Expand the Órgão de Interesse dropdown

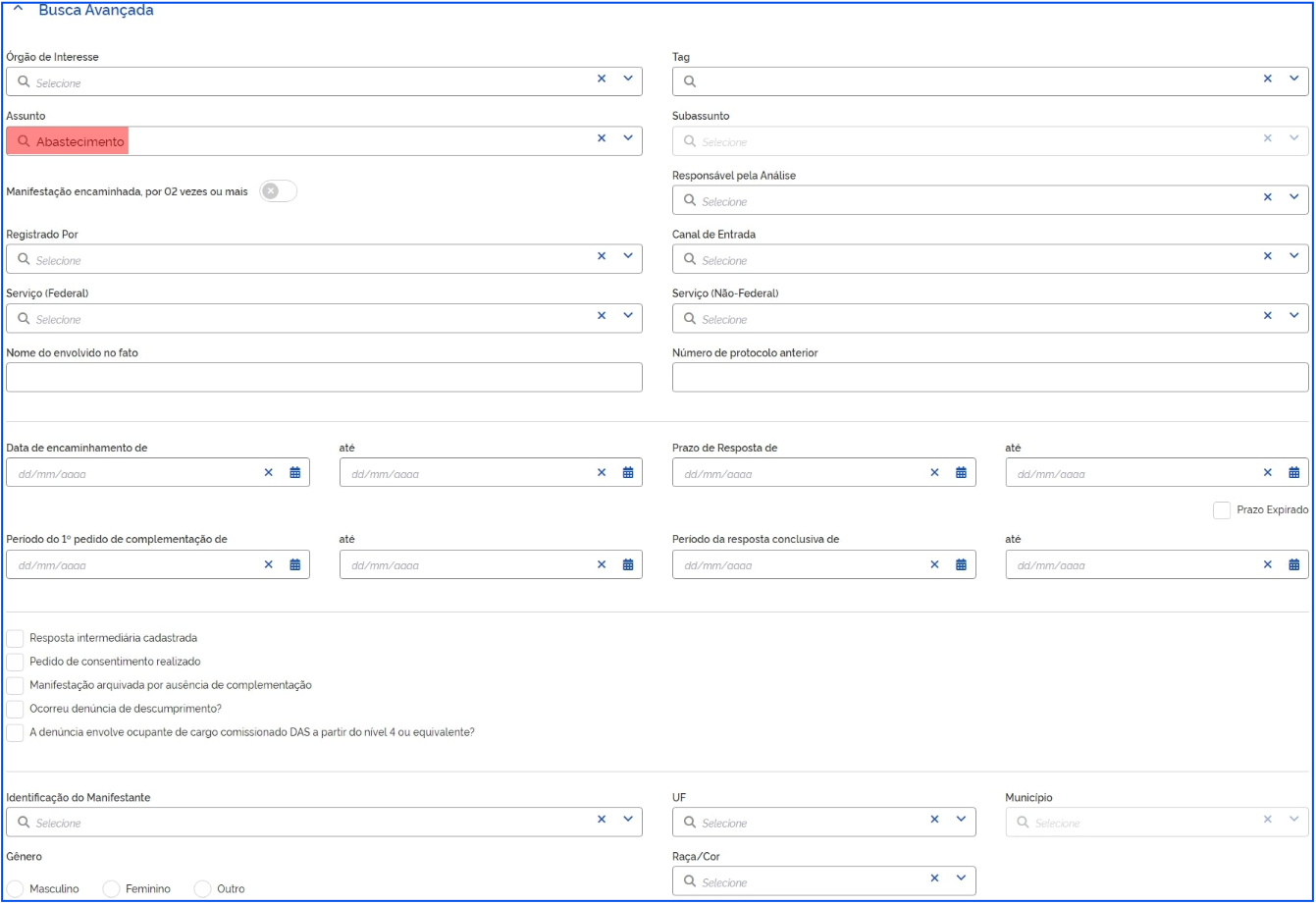click(628, 80)
